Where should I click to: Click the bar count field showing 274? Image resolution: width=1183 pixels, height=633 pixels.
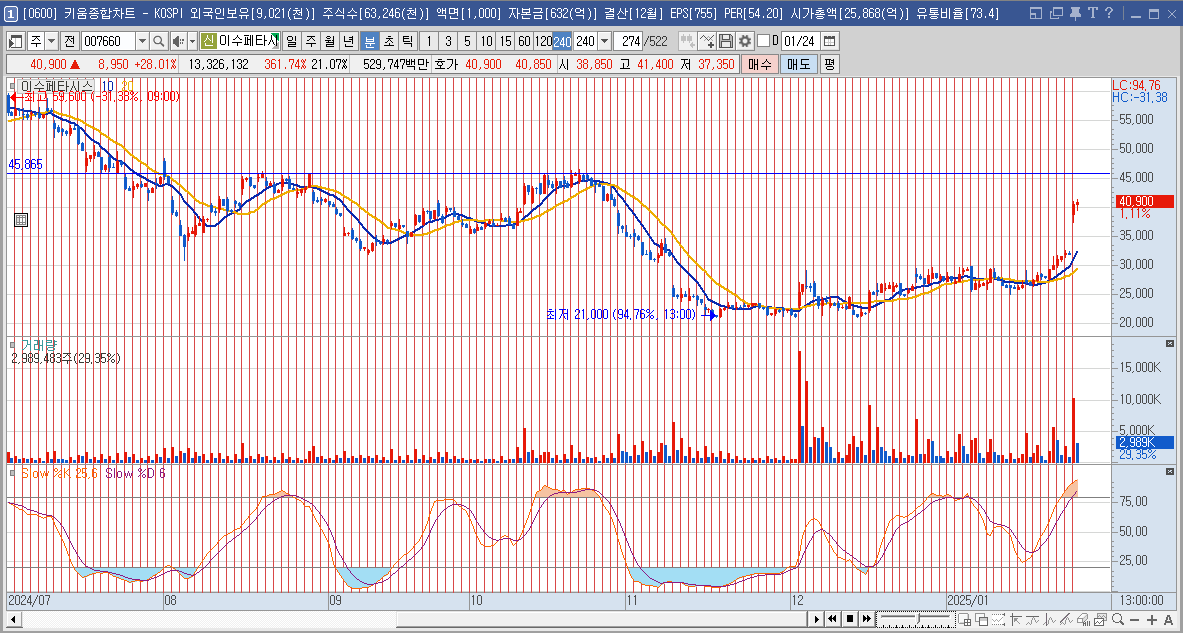click(627, 41)
